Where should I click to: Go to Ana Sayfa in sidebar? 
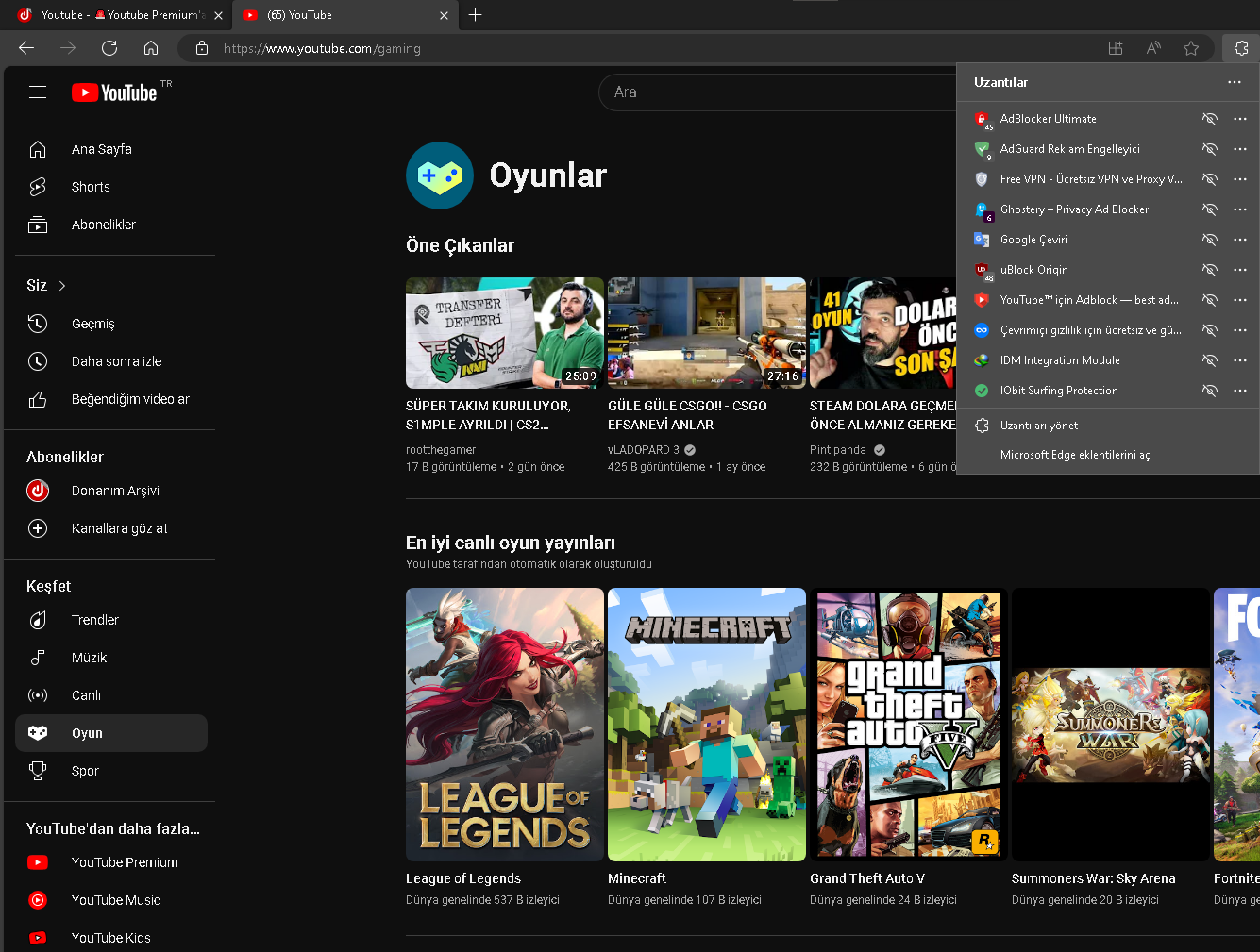tap(111, 149)
